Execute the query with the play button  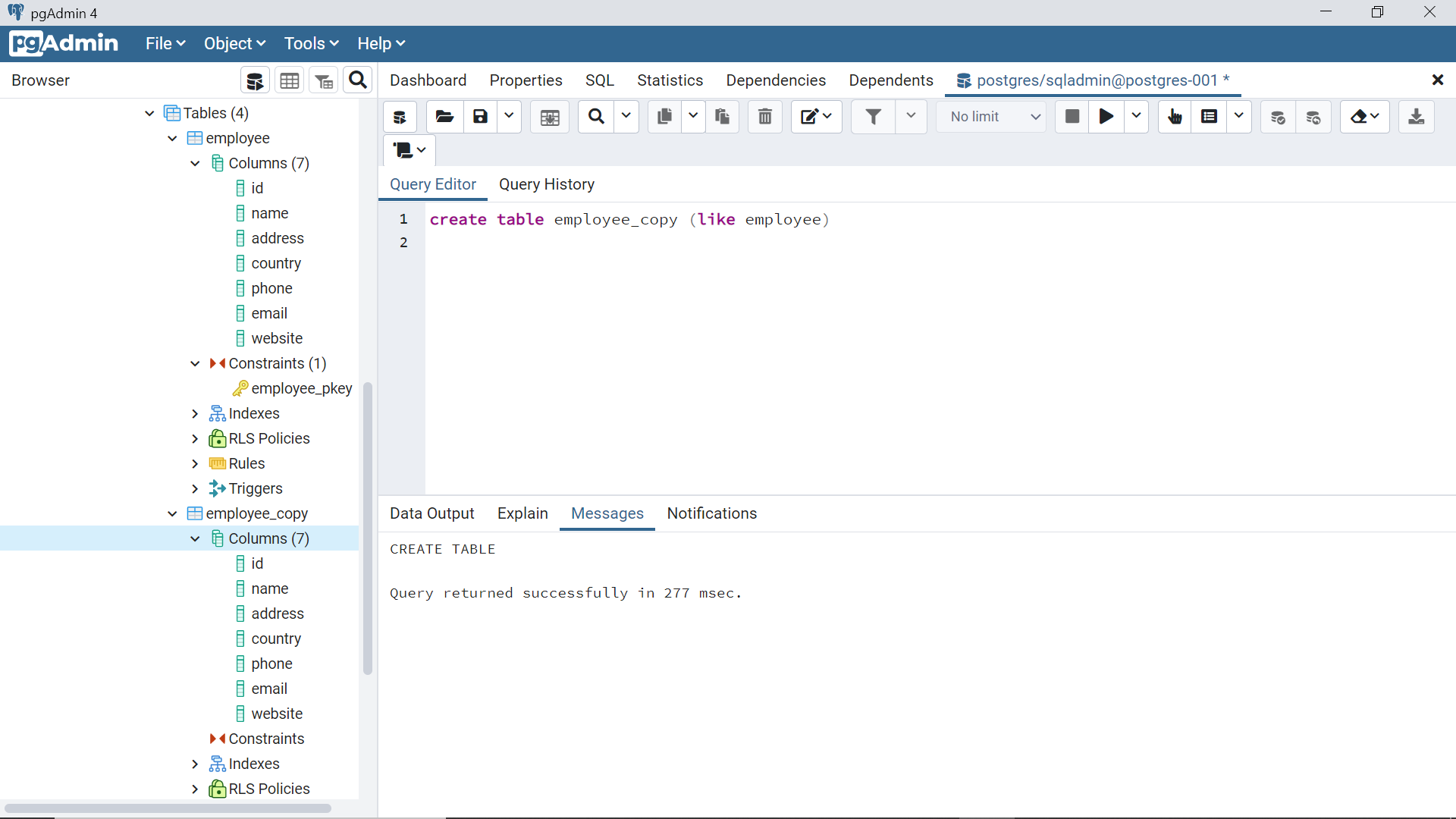pyautogui.click(x=1106, y=117)
